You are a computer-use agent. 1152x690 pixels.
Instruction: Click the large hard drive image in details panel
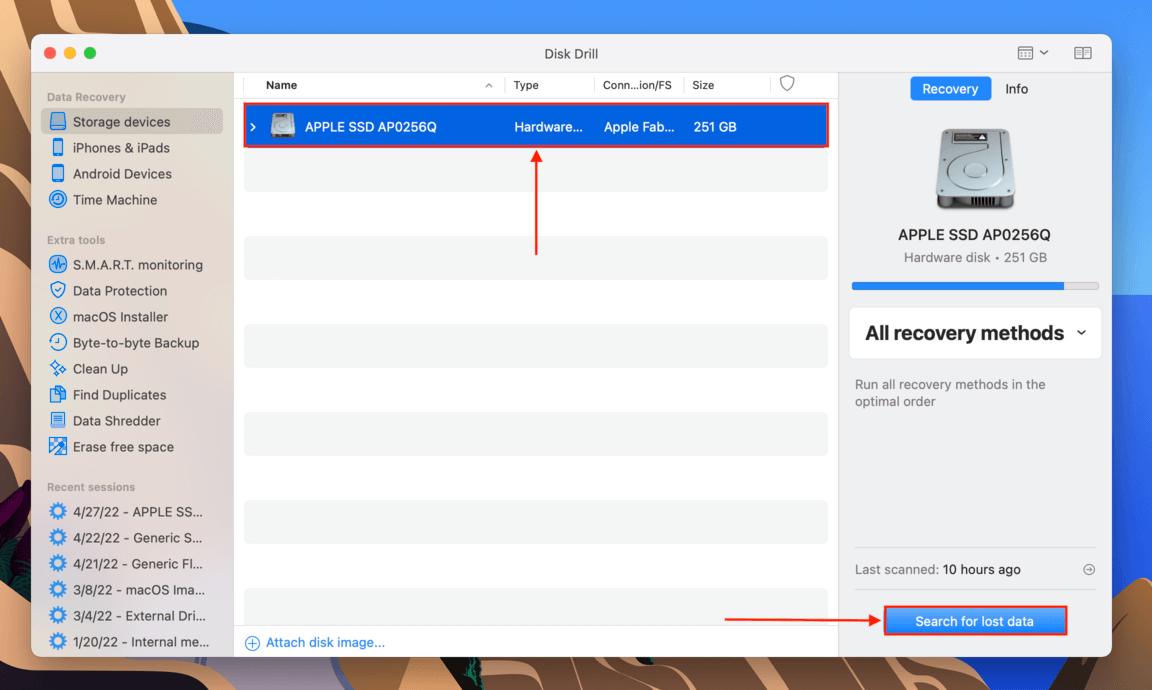tap(974, 169)
